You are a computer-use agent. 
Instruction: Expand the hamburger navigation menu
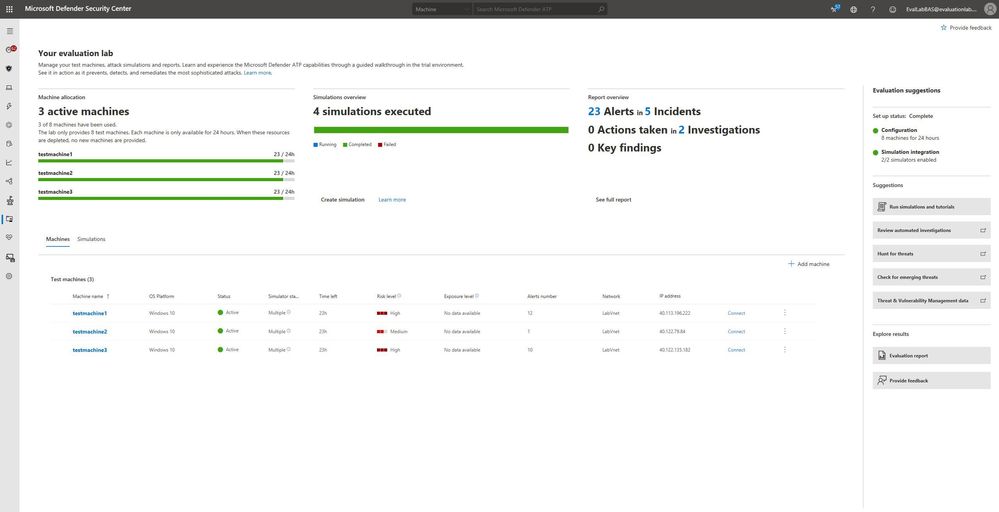point(10,31)
